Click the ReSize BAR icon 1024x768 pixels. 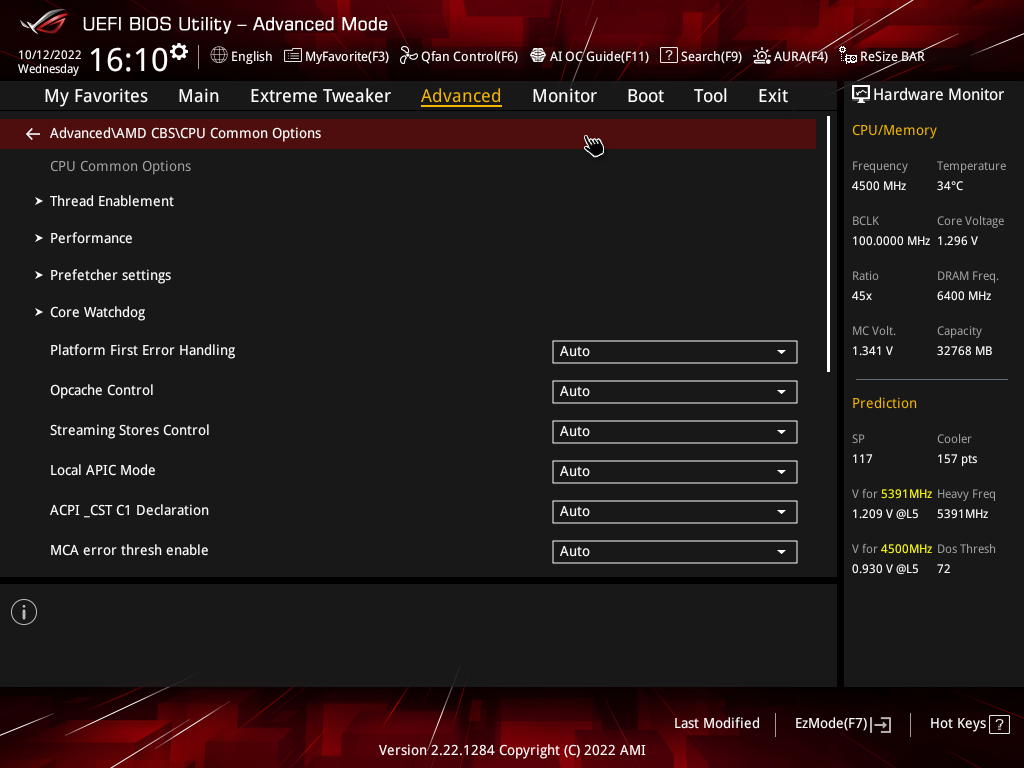coord(848,56)
